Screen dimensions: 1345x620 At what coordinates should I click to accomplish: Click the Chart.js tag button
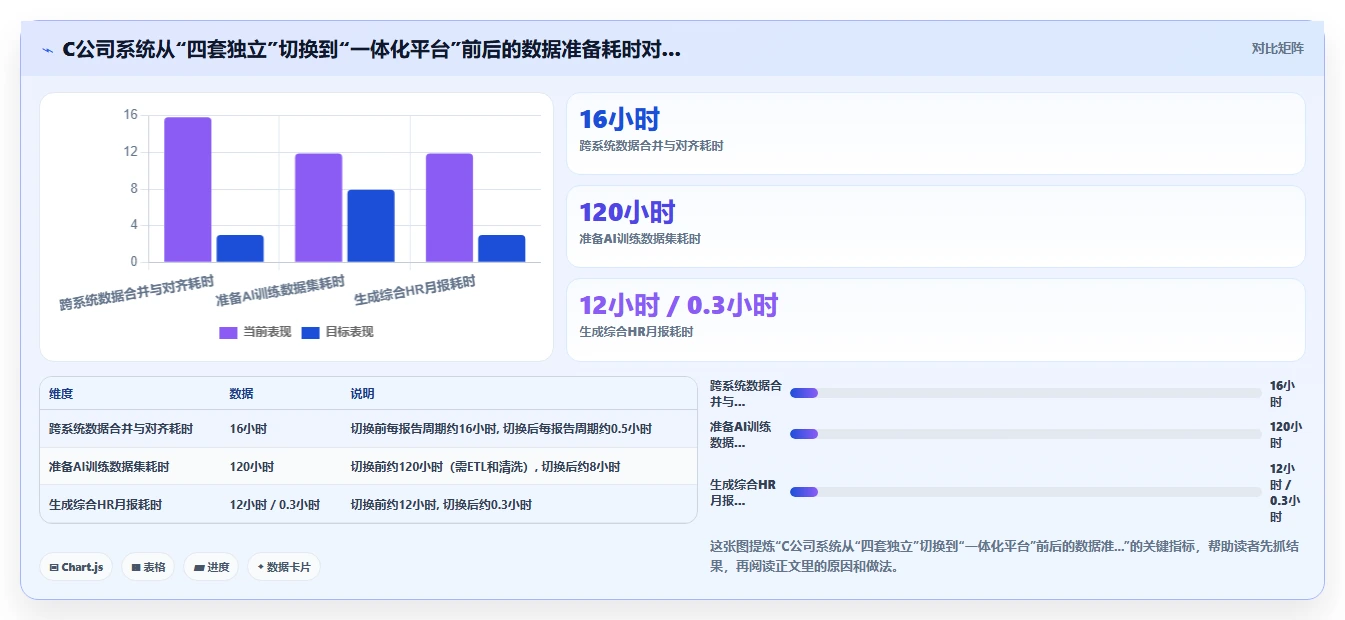77,567
